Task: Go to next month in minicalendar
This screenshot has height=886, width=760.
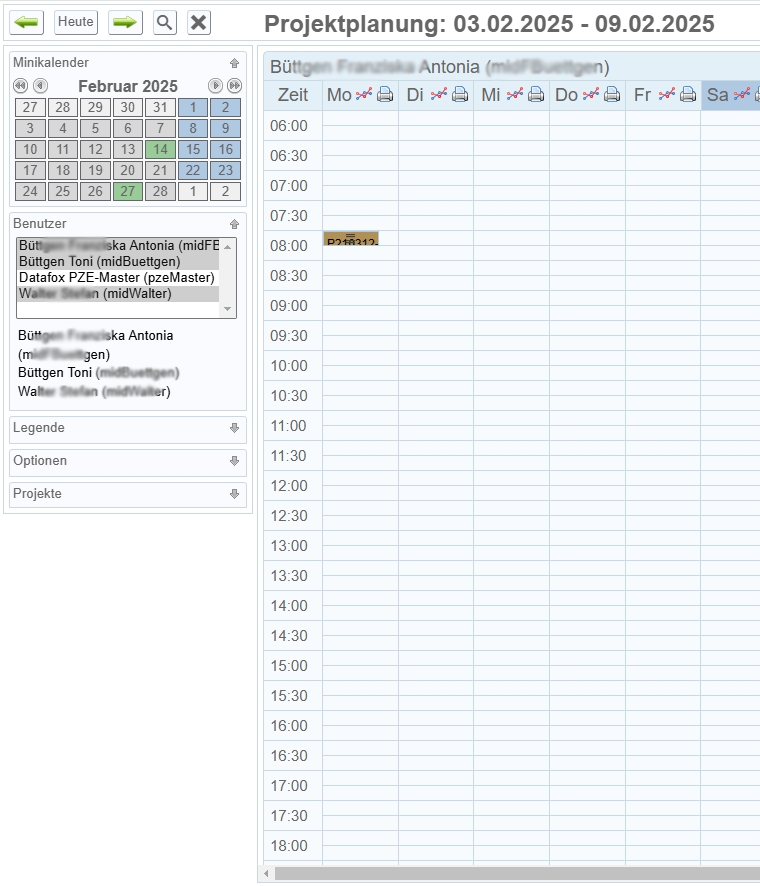Action: pyautogui.click(x=215, y=86)
